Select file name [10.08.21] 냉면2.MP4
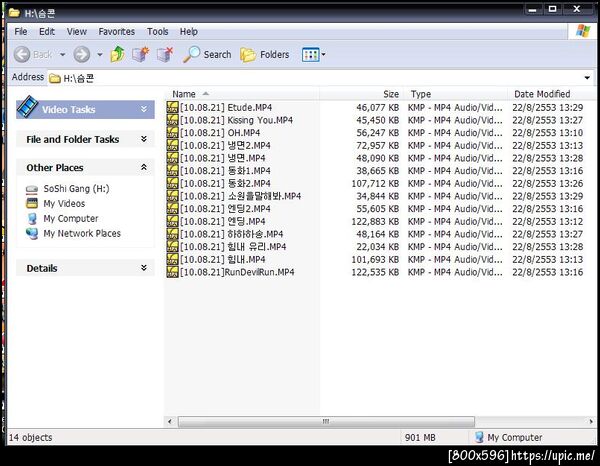The width and height of the screenshot is (600, 466). 225,145
